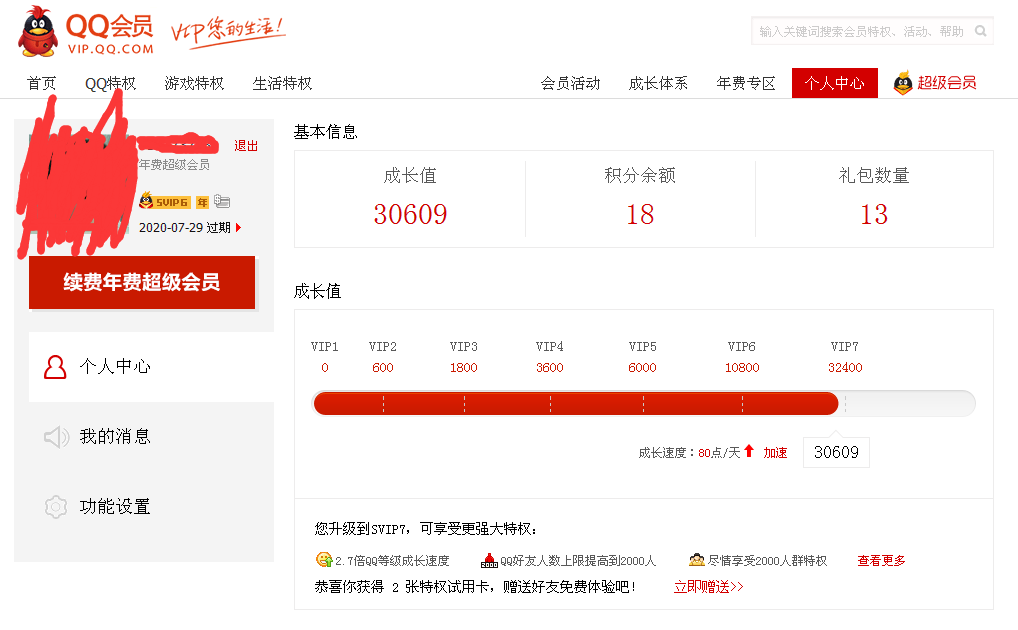Select 个人中心 in the left sidebar
1018x630 pixels.
[151, 366]
